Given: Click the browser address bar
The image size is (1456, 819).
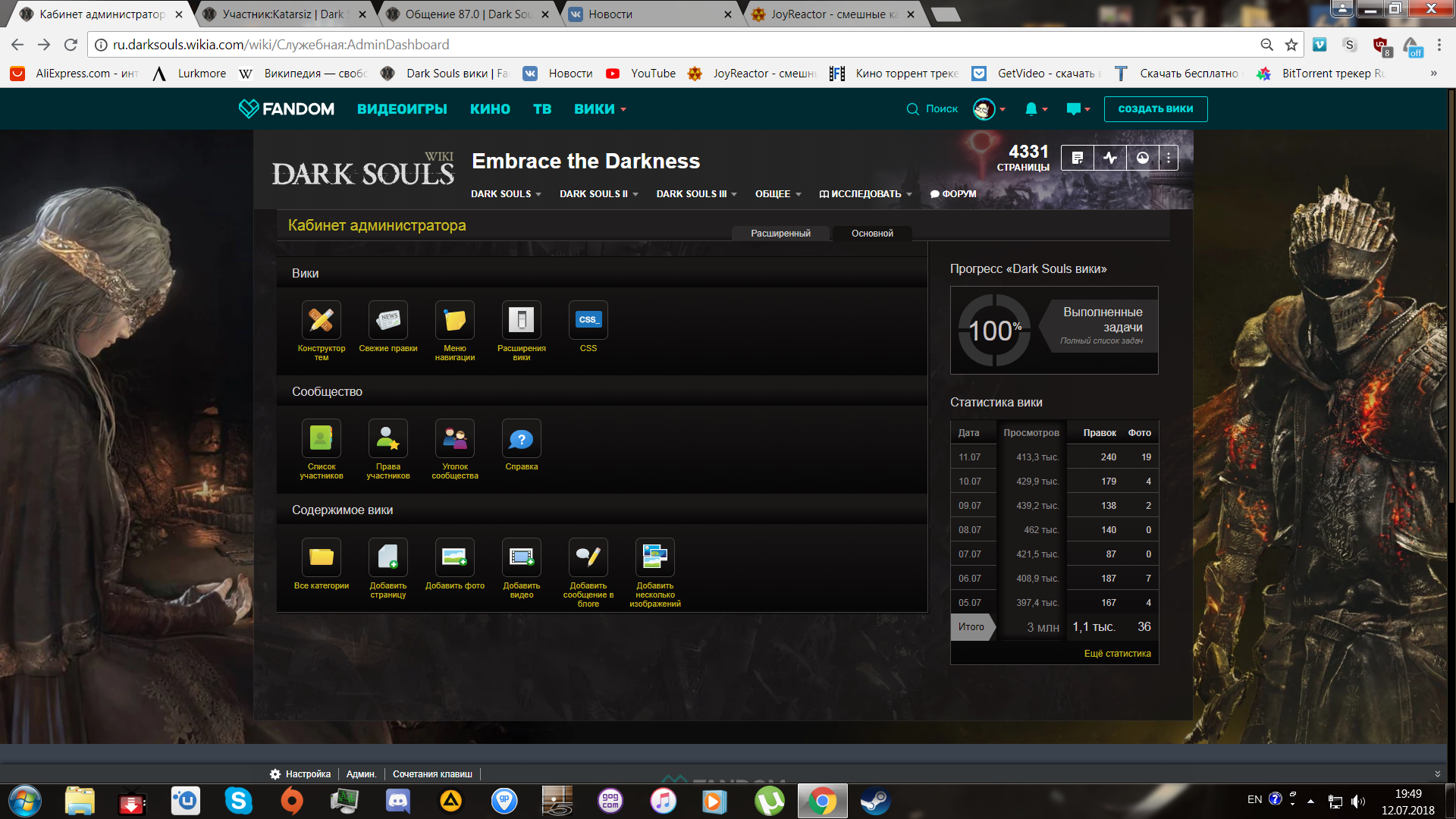Looking at the screenshot, I should 675,45.
